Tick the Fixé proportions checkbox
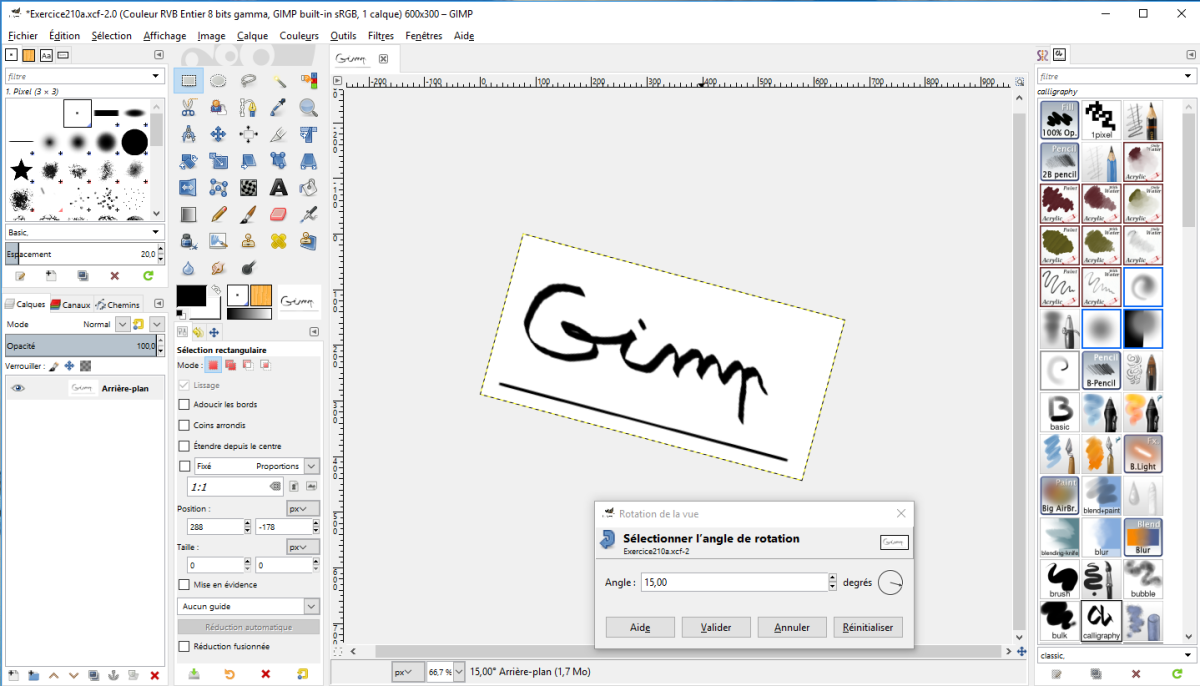1200x686 pixels. click(184, 466)
